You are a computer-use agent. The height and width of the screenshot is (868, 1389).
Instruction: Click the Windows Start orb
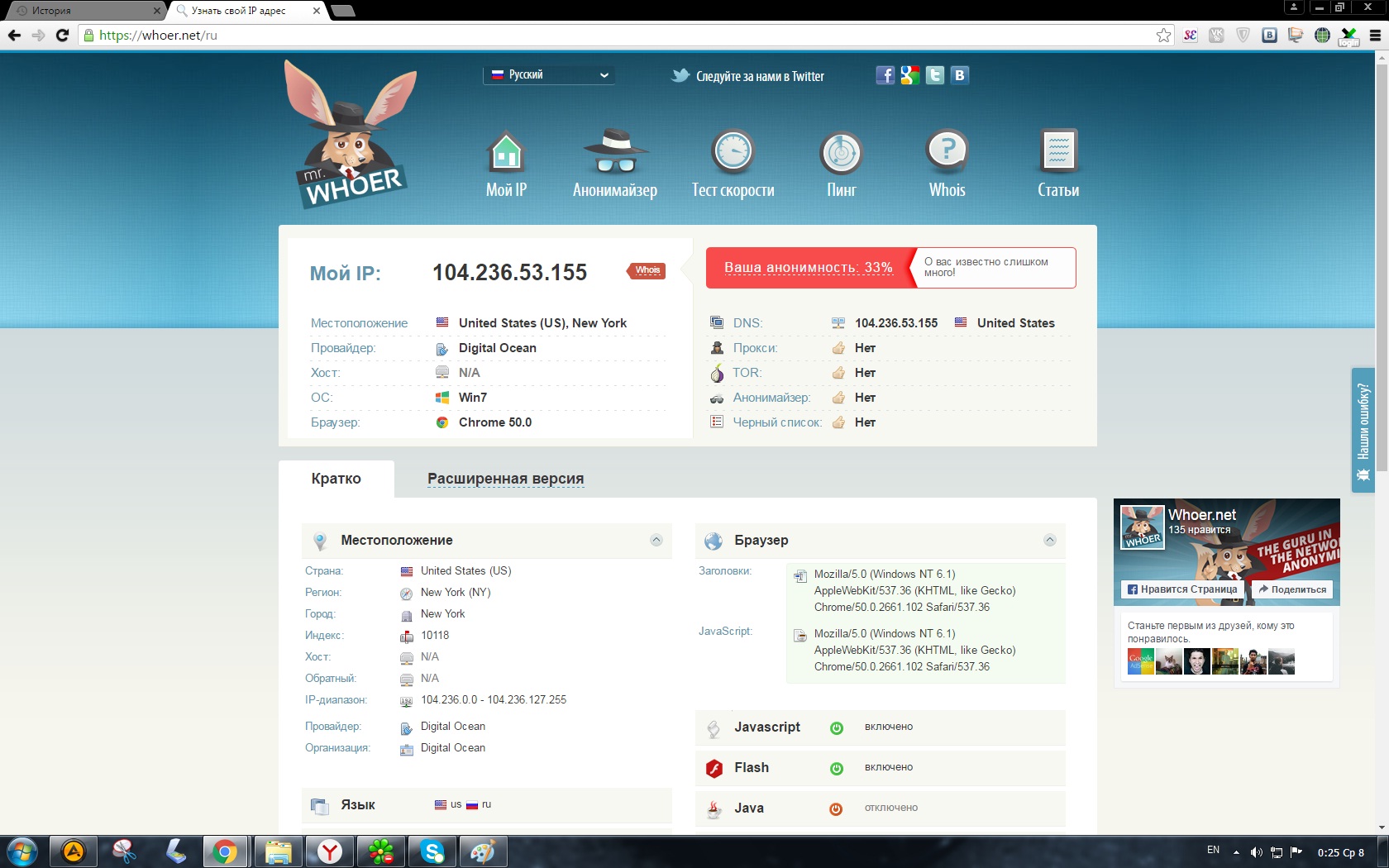pyautogui.click(x=21, y=851)
